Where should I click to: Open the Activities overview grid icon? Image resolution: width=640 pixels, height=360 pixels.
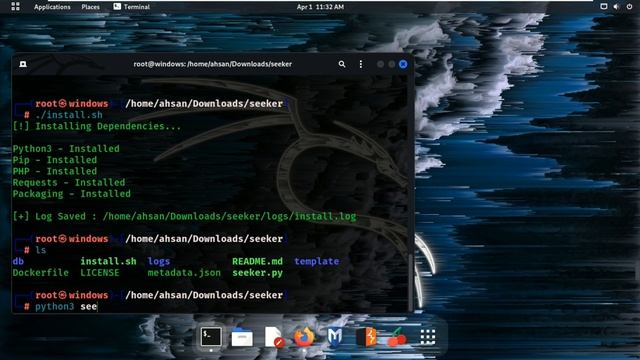tap(16, 6)
